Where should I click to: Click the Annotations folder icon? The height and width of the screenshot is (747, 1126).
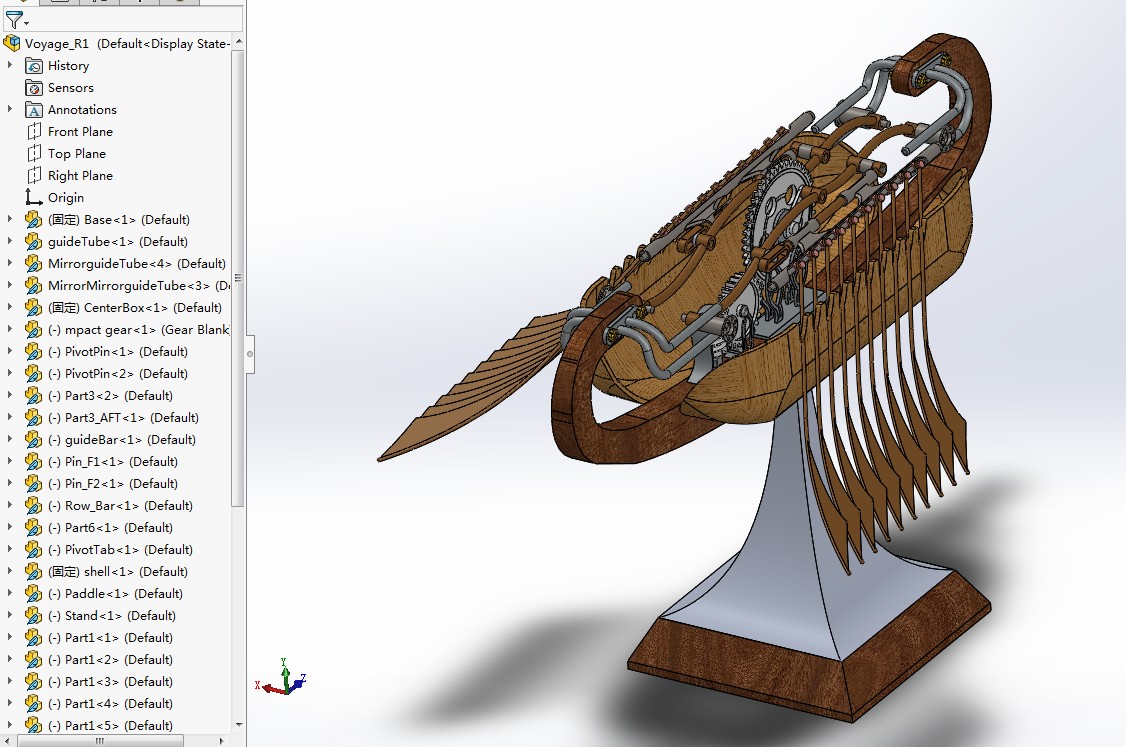pyautogui.click(x=34, y=110)
